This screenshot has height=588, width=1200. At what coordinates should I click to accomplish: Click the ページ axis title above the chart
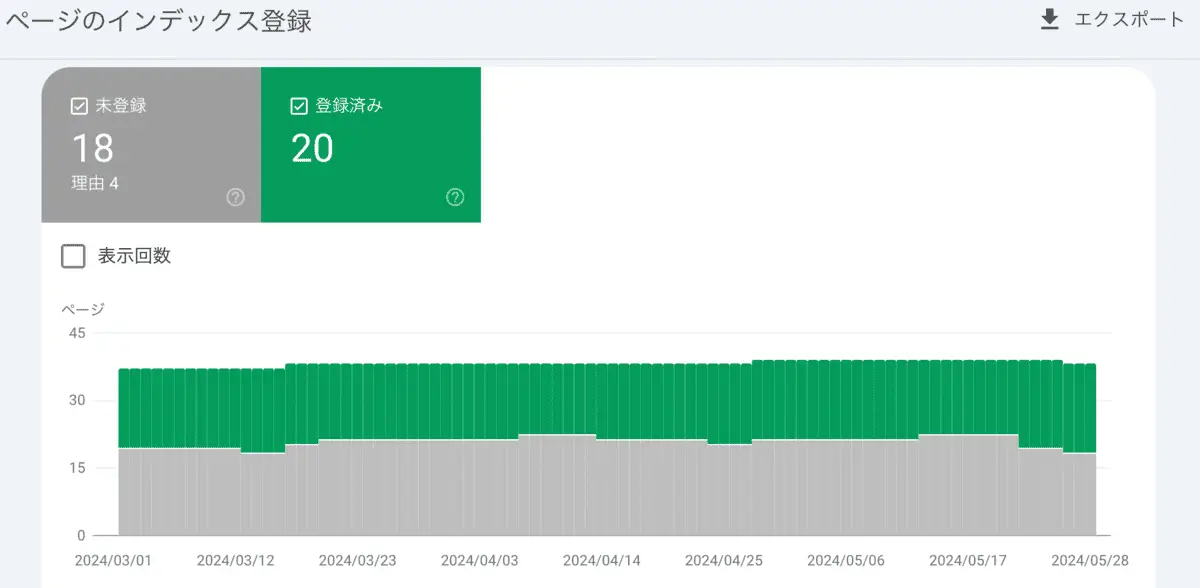(x=83, y=309)
